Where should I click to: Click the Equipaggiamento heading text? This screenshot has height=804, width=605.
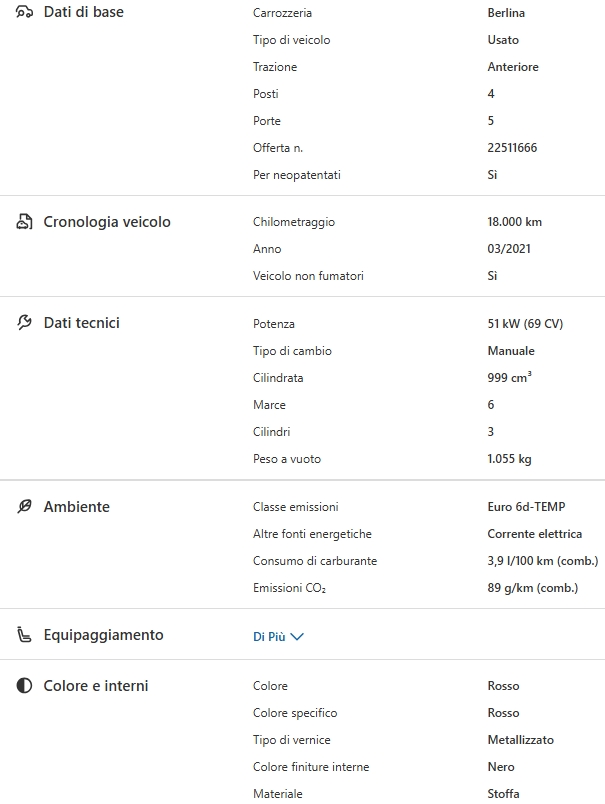click(104, 635)
